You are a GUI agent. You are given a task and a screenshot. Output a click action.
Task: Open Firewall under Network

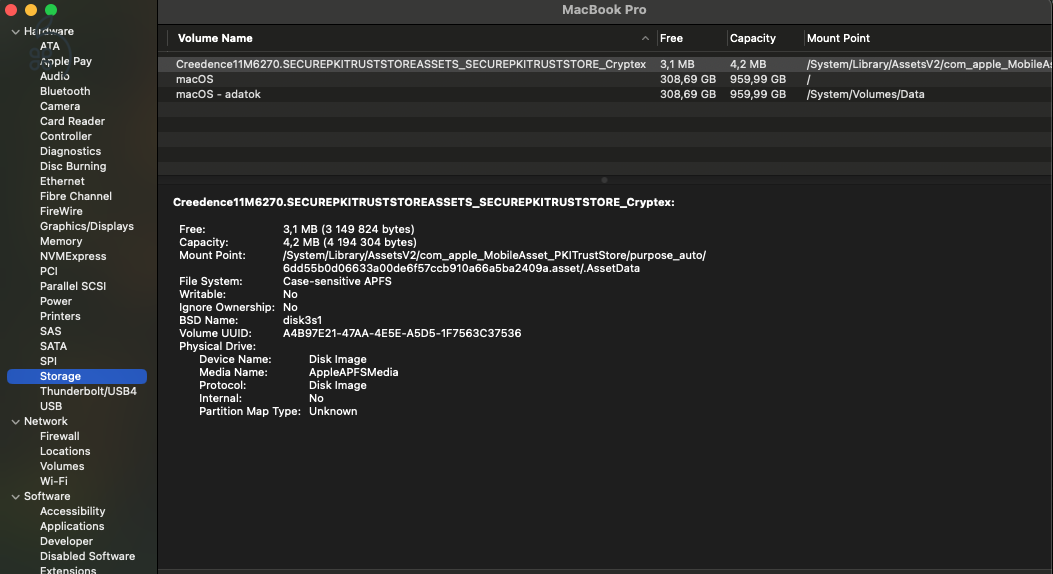coord(59,436)
